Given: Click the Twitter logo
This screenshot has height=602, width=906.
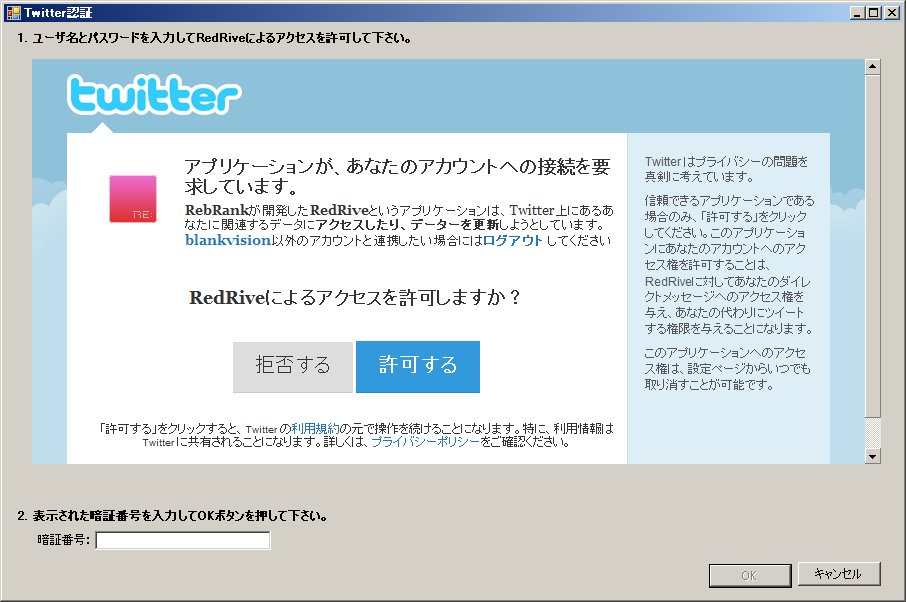Looking at the screenshot, I should (154, 95).
